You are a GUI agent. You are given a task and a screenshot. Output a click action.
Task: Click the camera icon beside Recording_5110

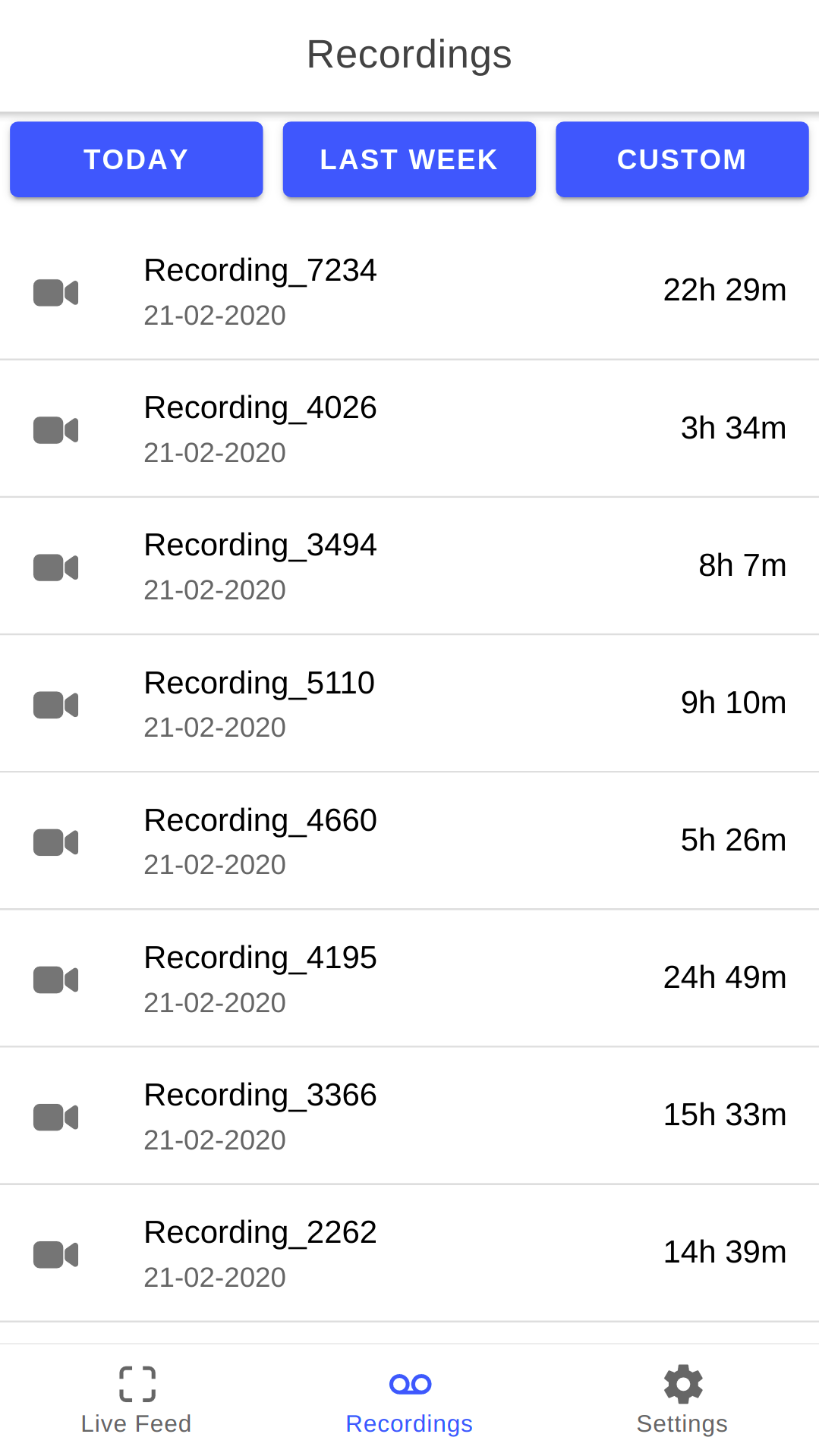(56, 705)
